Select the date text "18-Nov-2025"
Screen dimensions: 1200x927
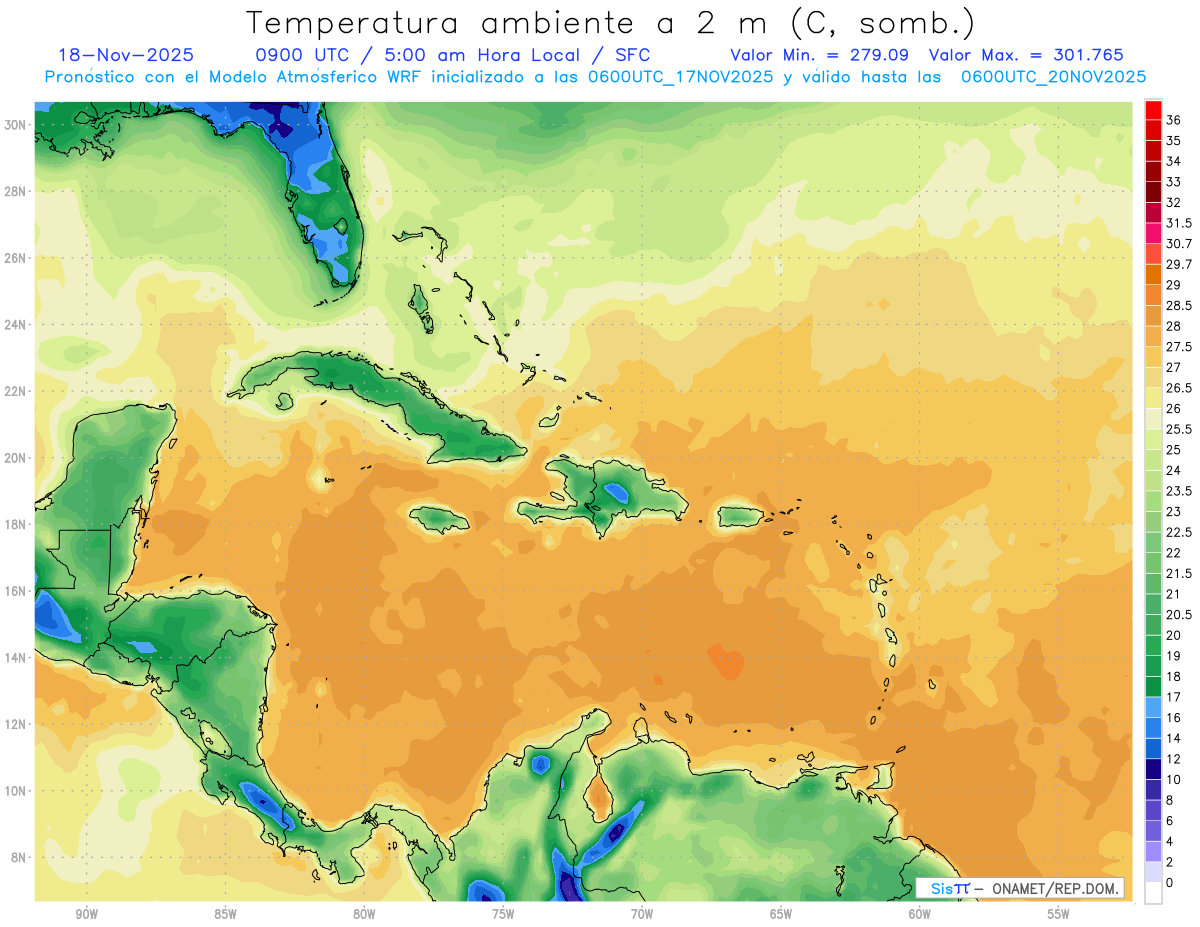126,55
